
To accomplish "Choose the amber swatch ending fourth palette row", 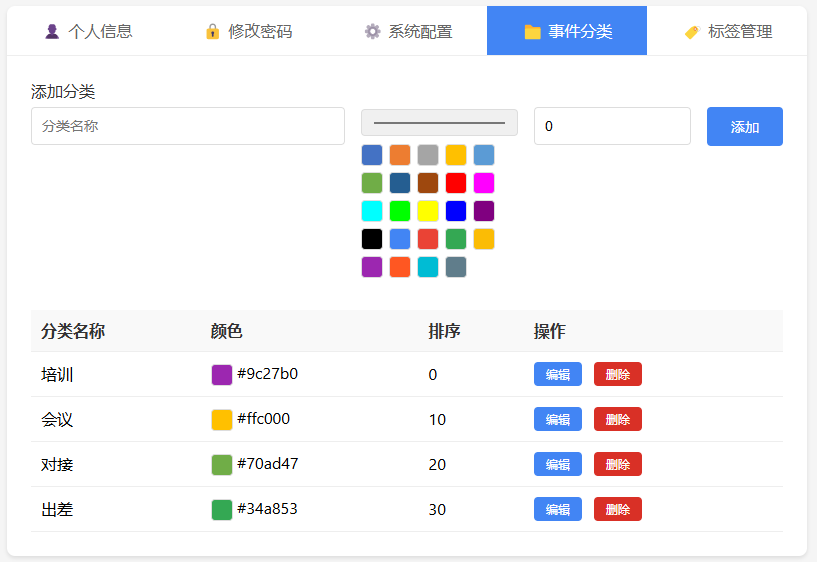I will pos(484,239).
